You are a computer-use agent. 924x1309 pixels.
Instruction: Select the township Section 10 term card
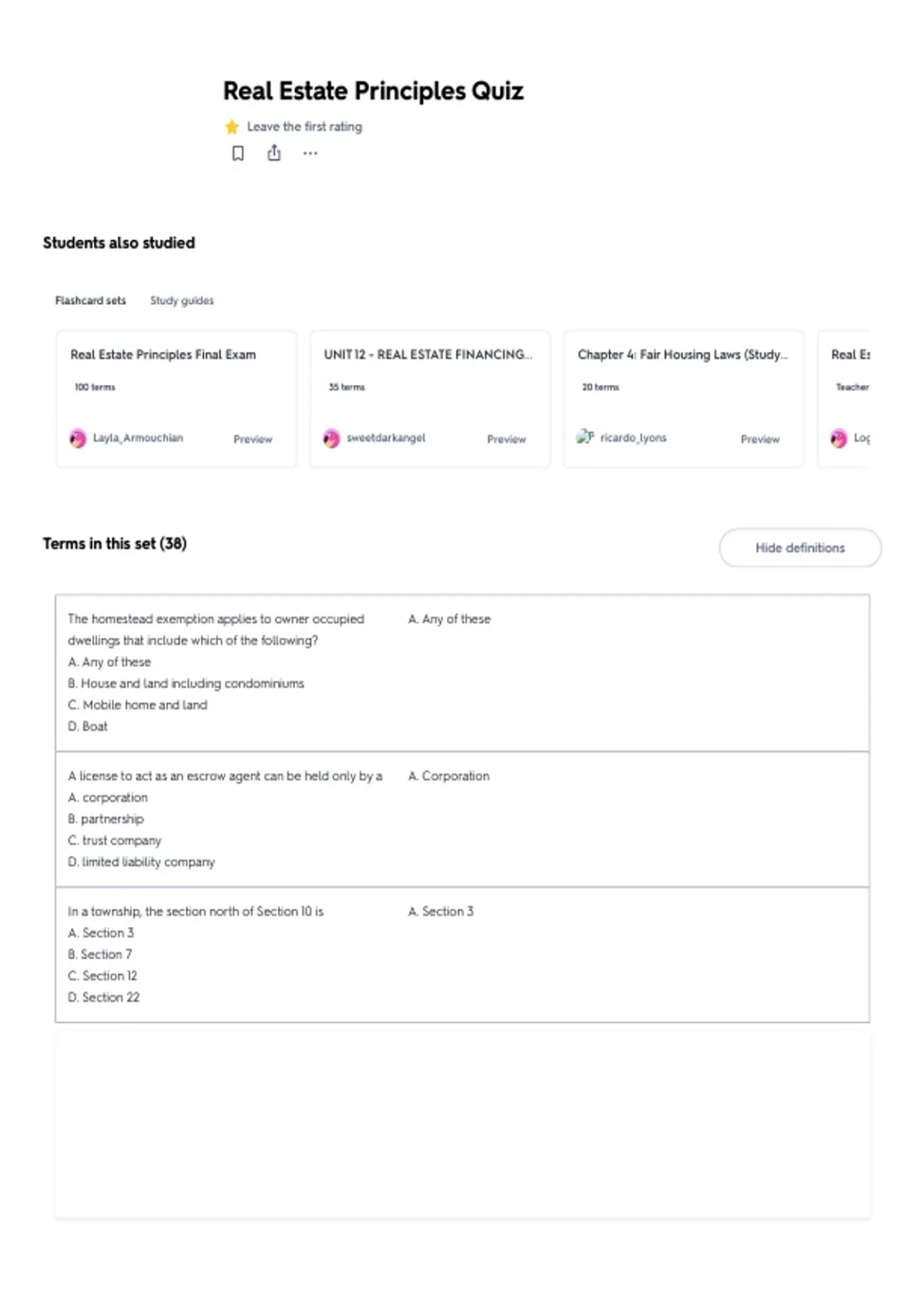pyautogui.click(x=463, y=955)
